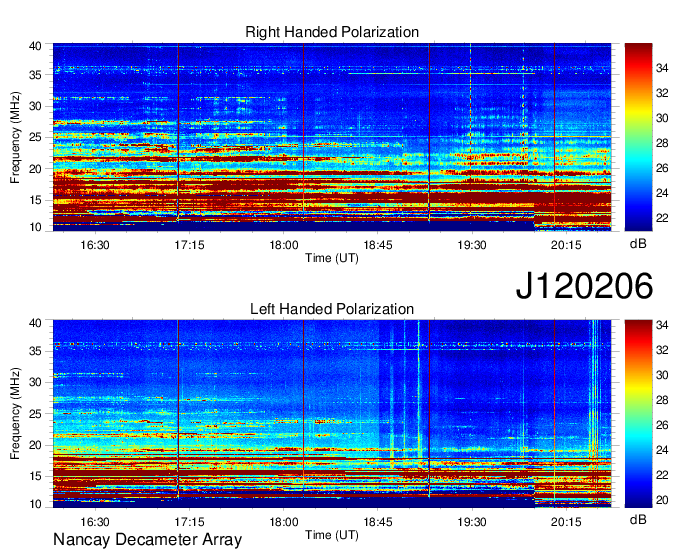Image resolution: width=680 pixels, height=552 pixels.
Task: Click the bottom colorbar's 20 dB tick label
Action: point(662,500)
